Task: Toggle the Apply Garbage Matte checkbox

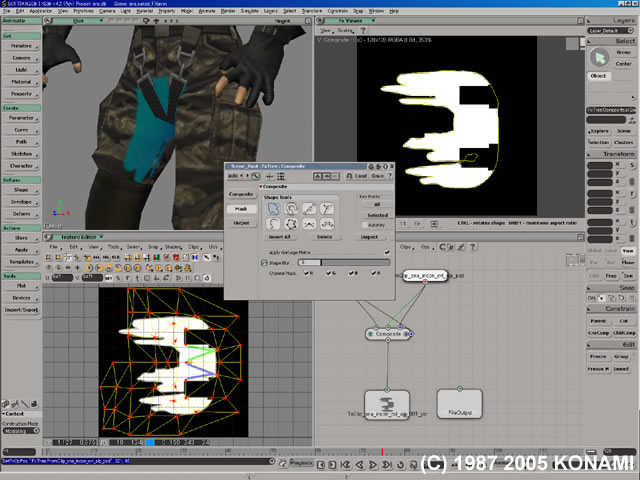Action: (387, 252)
